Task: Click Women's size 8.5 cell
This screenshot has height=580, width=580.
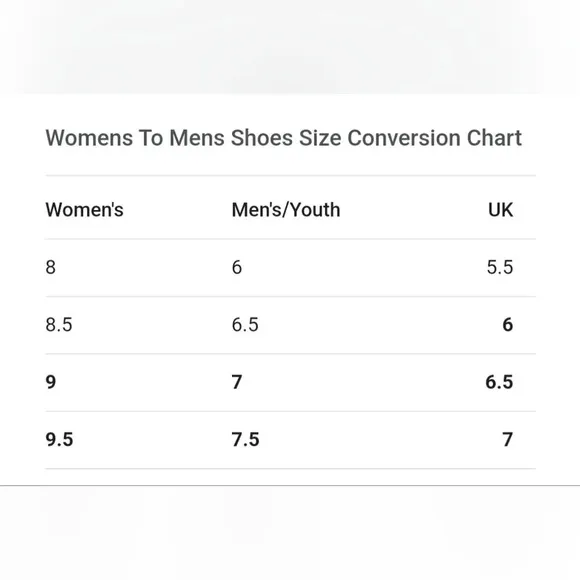Action: coord(59,324)
